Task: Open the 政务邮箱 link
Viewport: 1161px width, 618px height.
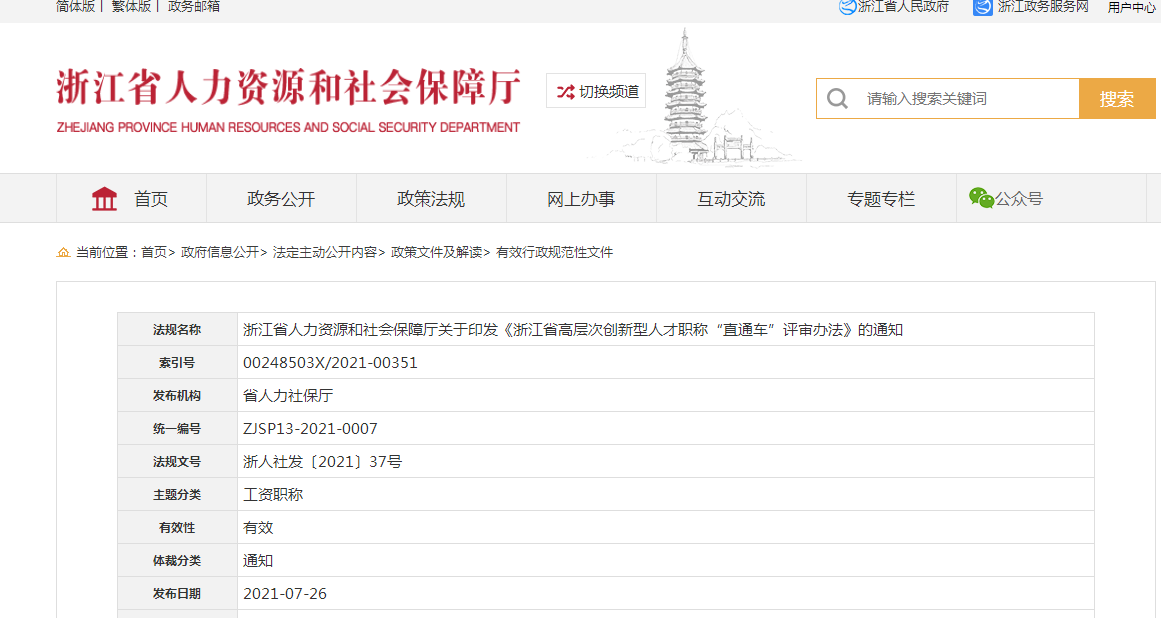Action: pyautogui.click(x=194, y=7)
